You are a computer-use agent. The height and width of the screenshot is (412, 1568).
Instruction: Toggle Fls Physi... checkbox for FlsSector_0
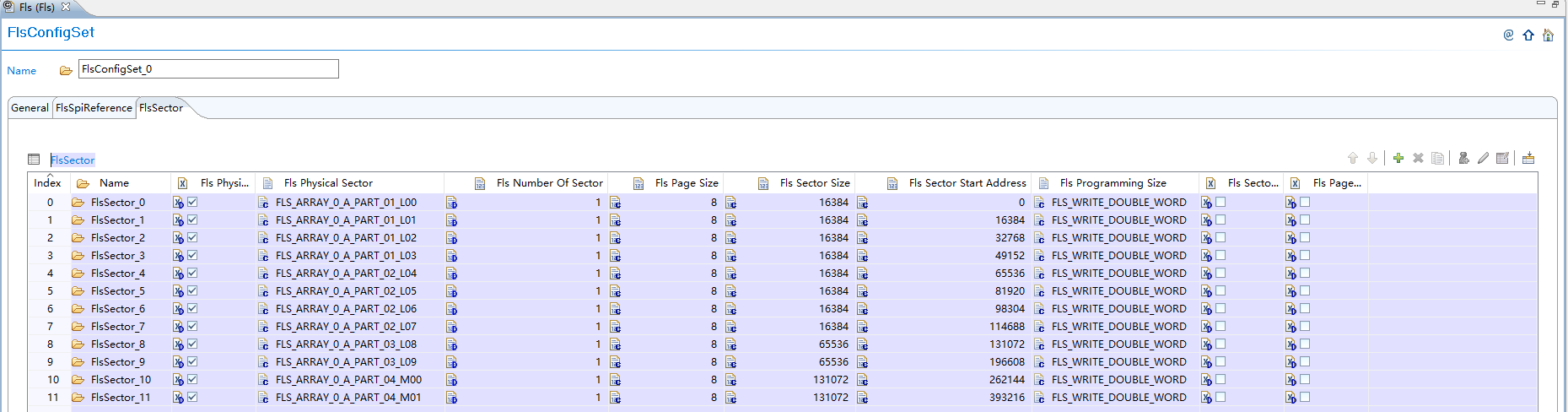coord(192,202)
